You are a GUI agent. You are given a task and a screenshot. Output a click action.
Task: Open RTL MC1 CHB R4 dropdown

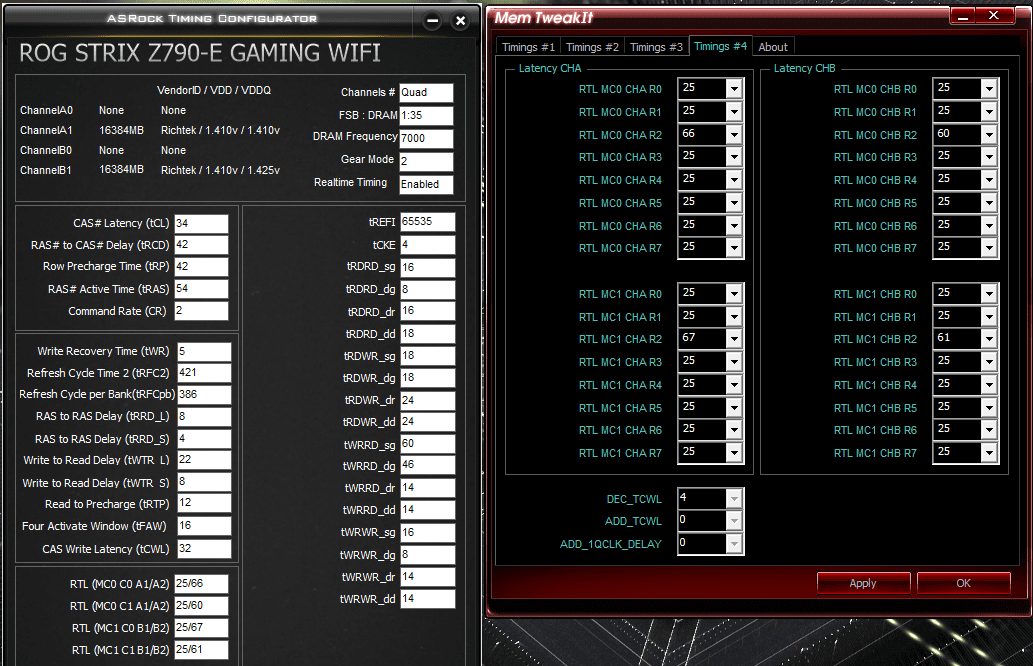point(989,385)
